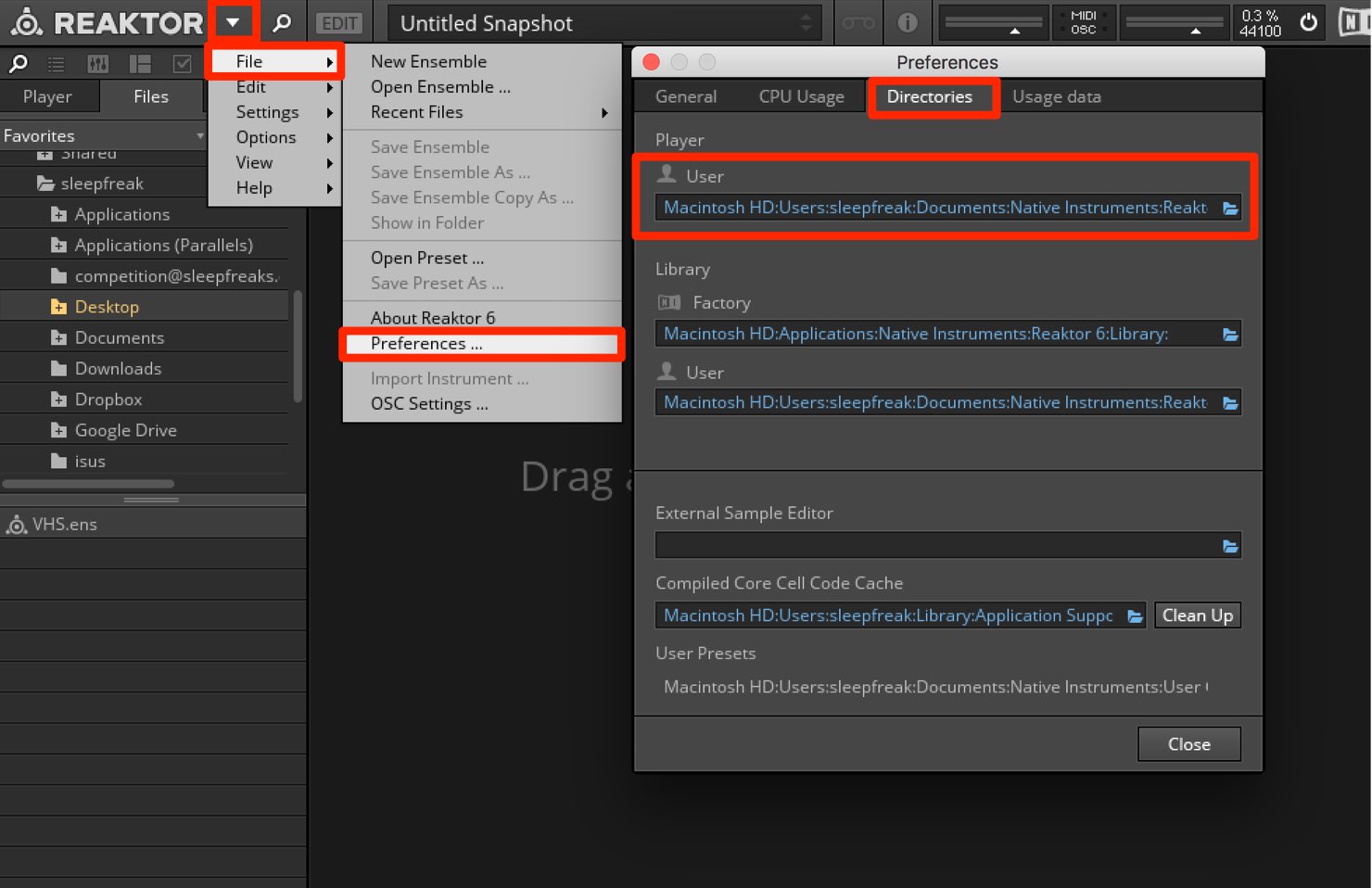Browse folder for Library Factory path
Viewport: 1372px width, 888px height.
coord(1230,334)
